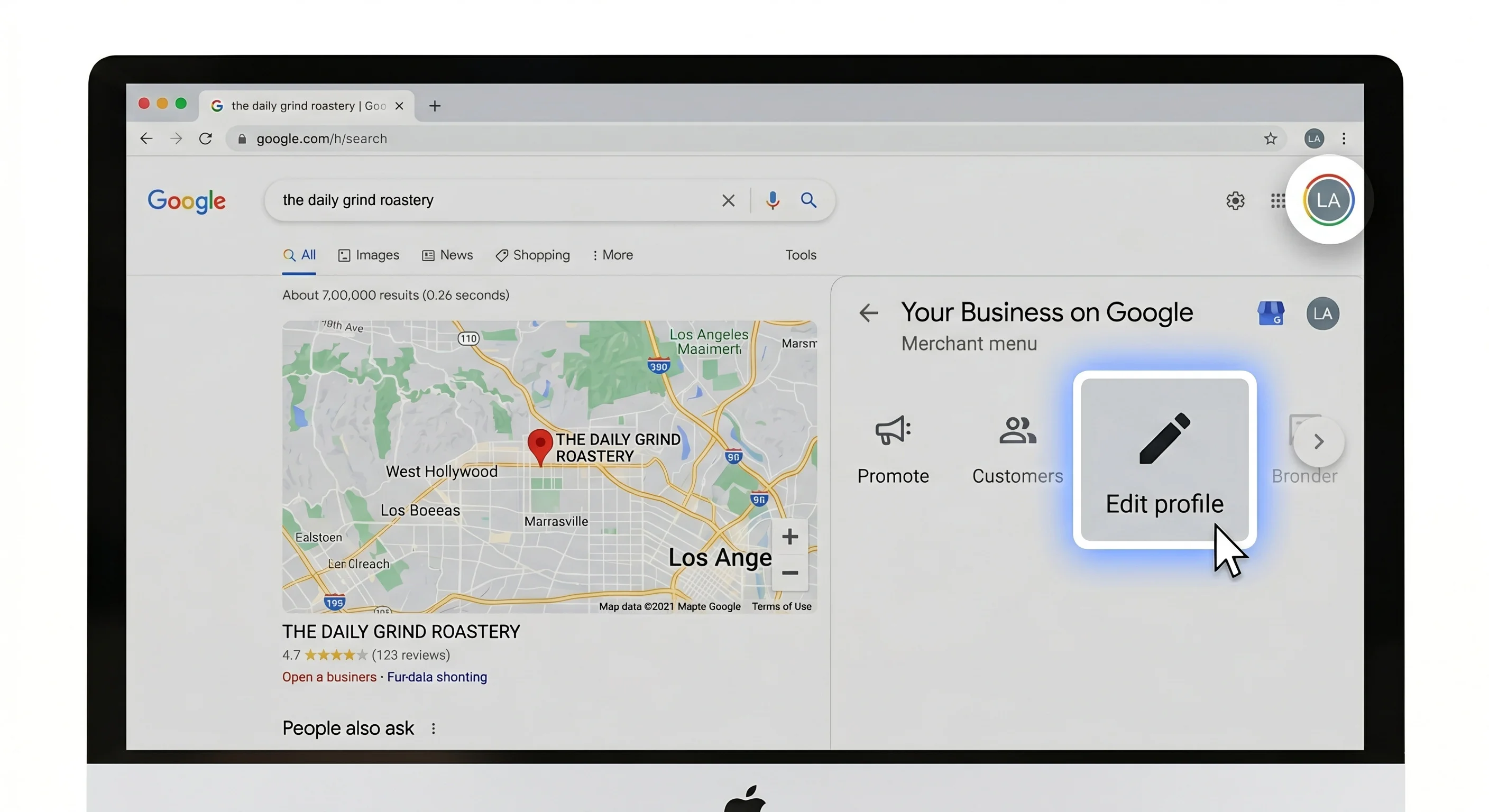Image resolution: width=1489 pixels, height=812 pixels.
Task: Click the Fur-dala shonting link
Action: tap(437, 677)
